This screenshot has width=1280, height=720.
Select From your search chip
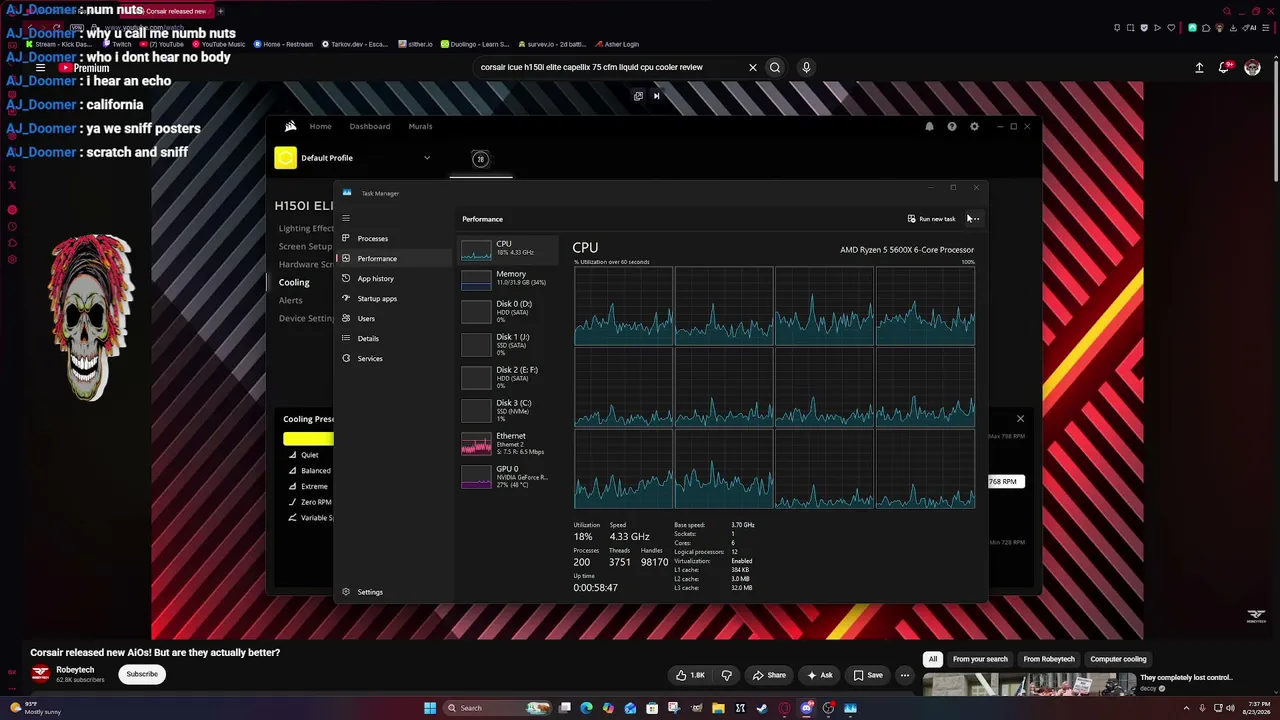click(x=980, y=659)
